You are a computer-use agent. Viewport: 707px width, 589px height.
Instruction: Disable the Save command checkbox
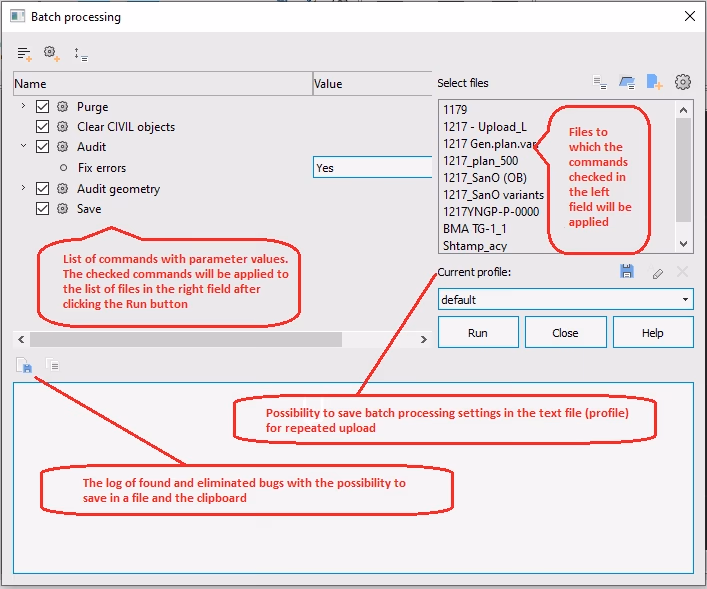(x=42, y=208)
